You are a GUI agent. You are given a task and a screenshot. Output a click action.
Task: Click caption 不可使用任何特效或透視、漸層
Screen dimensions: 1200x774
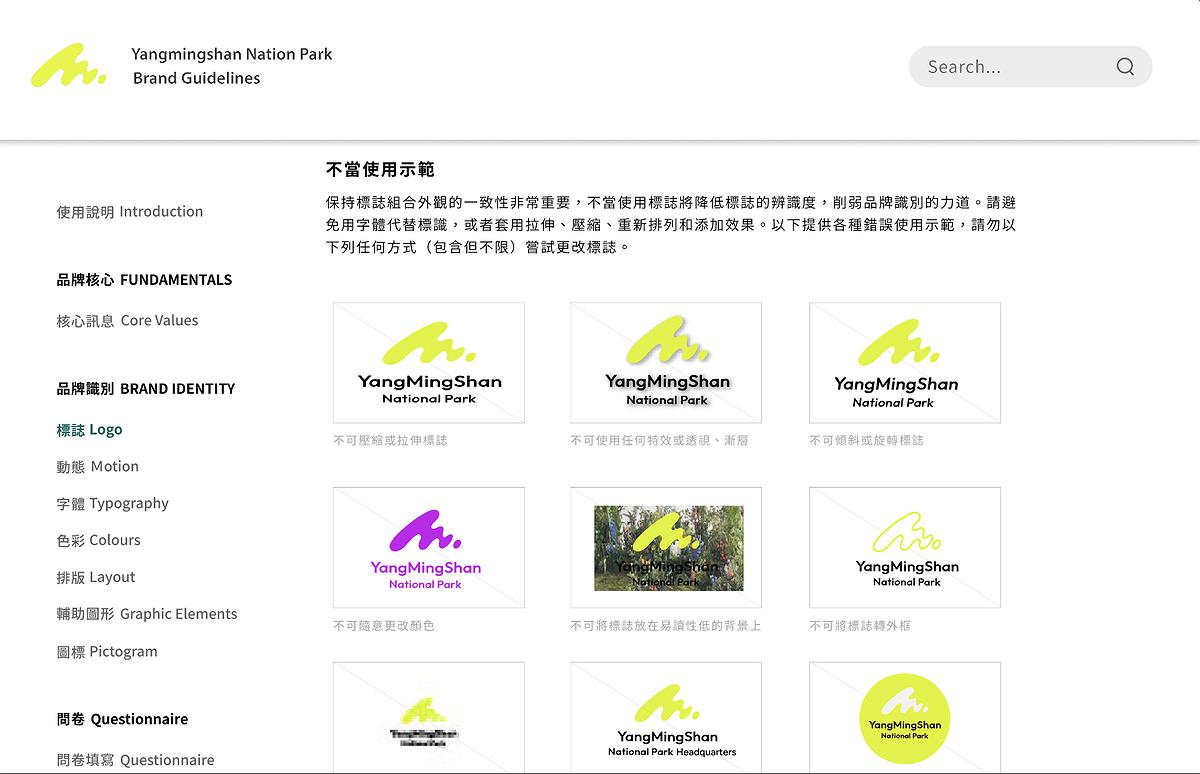[x=659, y=440]
